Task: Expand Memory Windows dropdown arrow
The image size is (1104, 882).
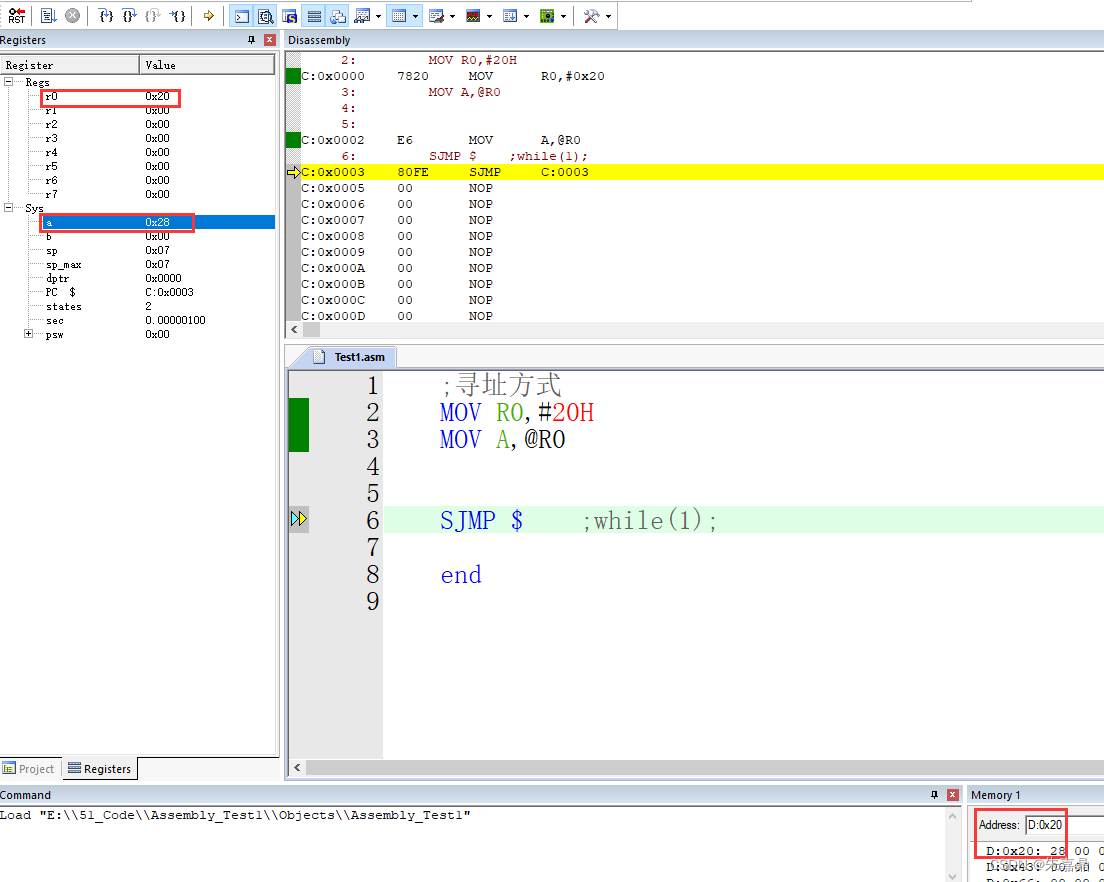Action: point(415,16)
